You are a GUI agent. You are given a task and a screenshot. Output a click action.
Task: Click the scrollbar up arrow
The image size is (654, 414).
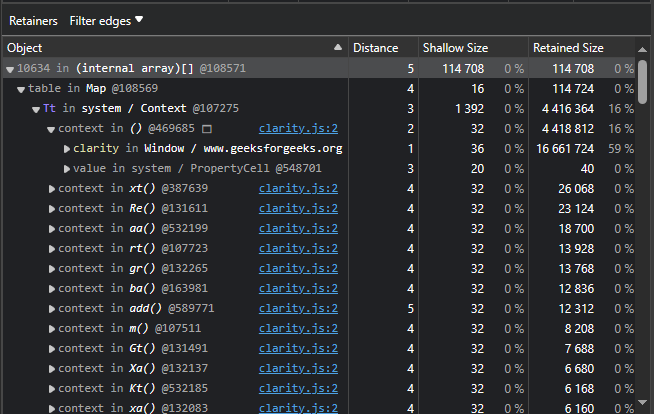[642, 50]
